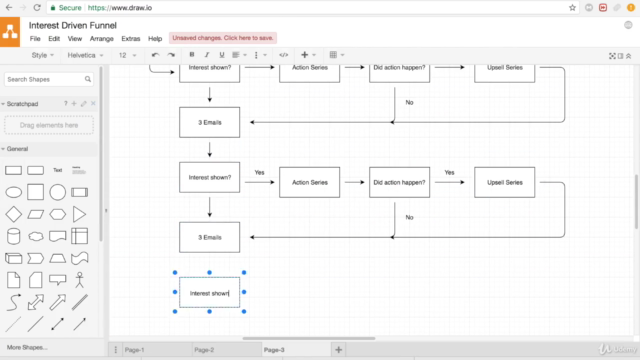The height and width of the screenshot is (360, 640).
Task: Select the cylinder shape
Action: point(13,236)
